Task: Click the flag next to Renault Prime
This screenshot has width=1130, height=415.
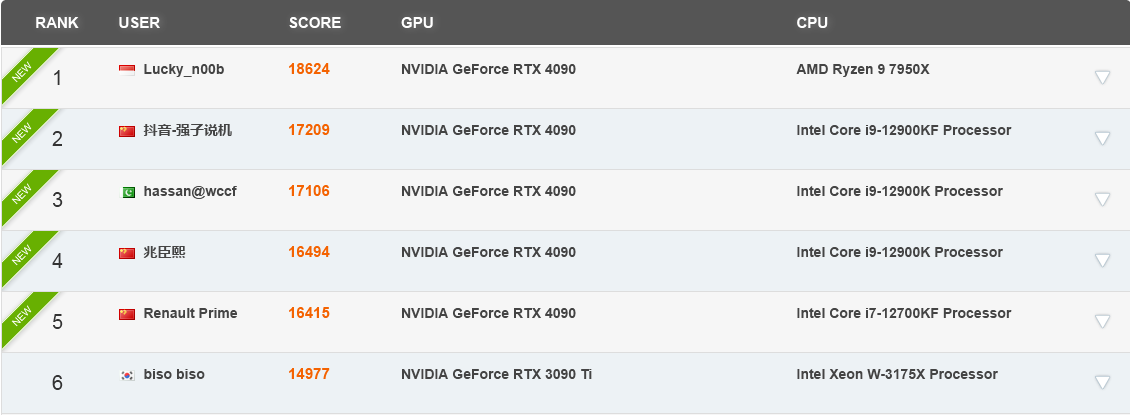Action: (x=127, y=314)
